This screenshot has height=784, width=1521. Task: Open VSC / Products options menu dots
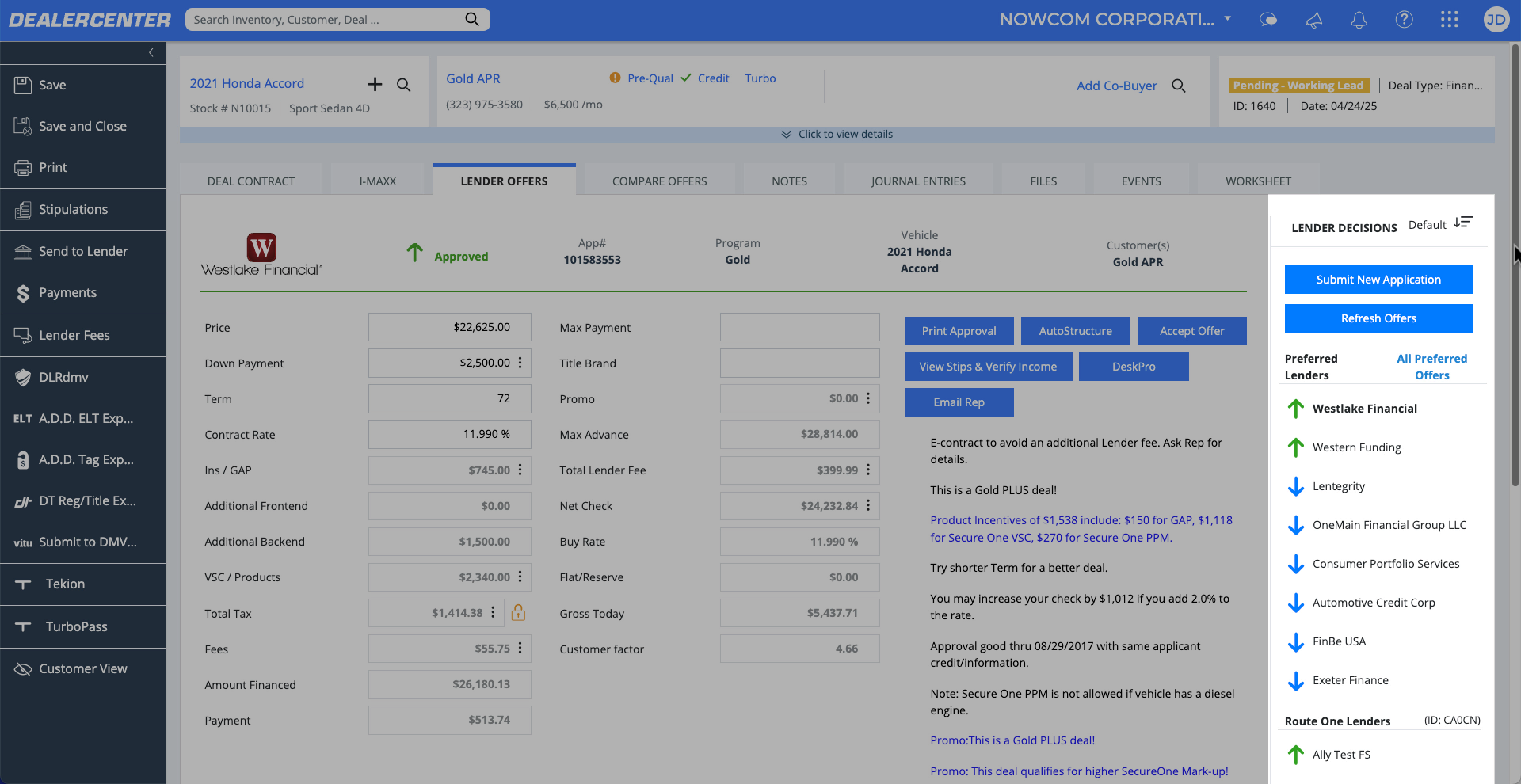tap(520, 577)
